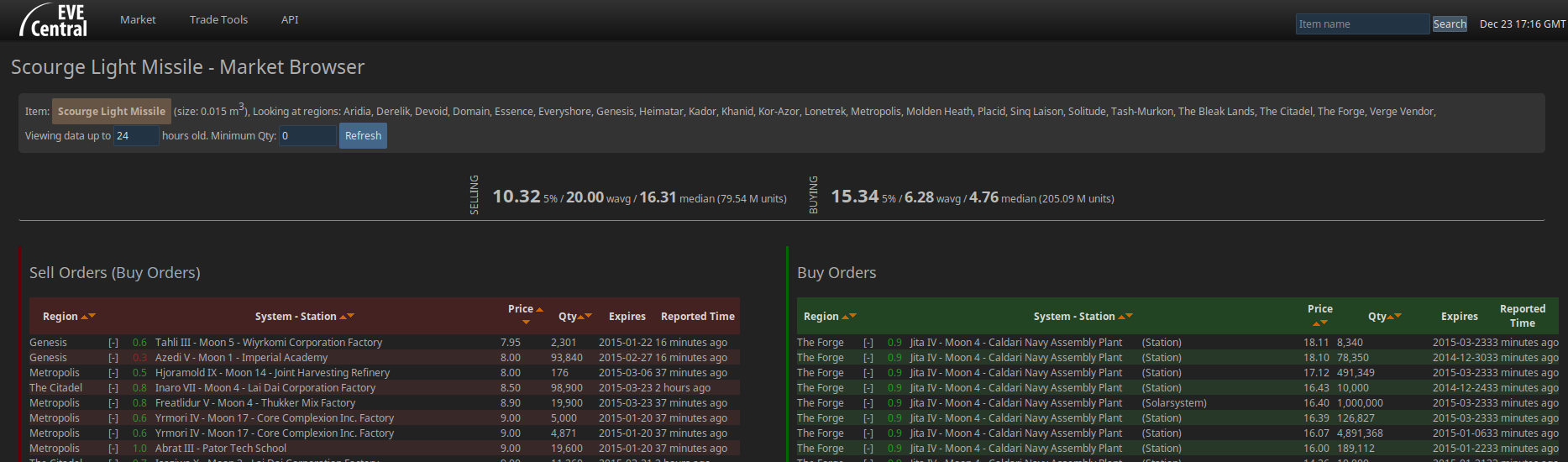Sort Buy Orders Qty descending arrow

point(1398,316)
